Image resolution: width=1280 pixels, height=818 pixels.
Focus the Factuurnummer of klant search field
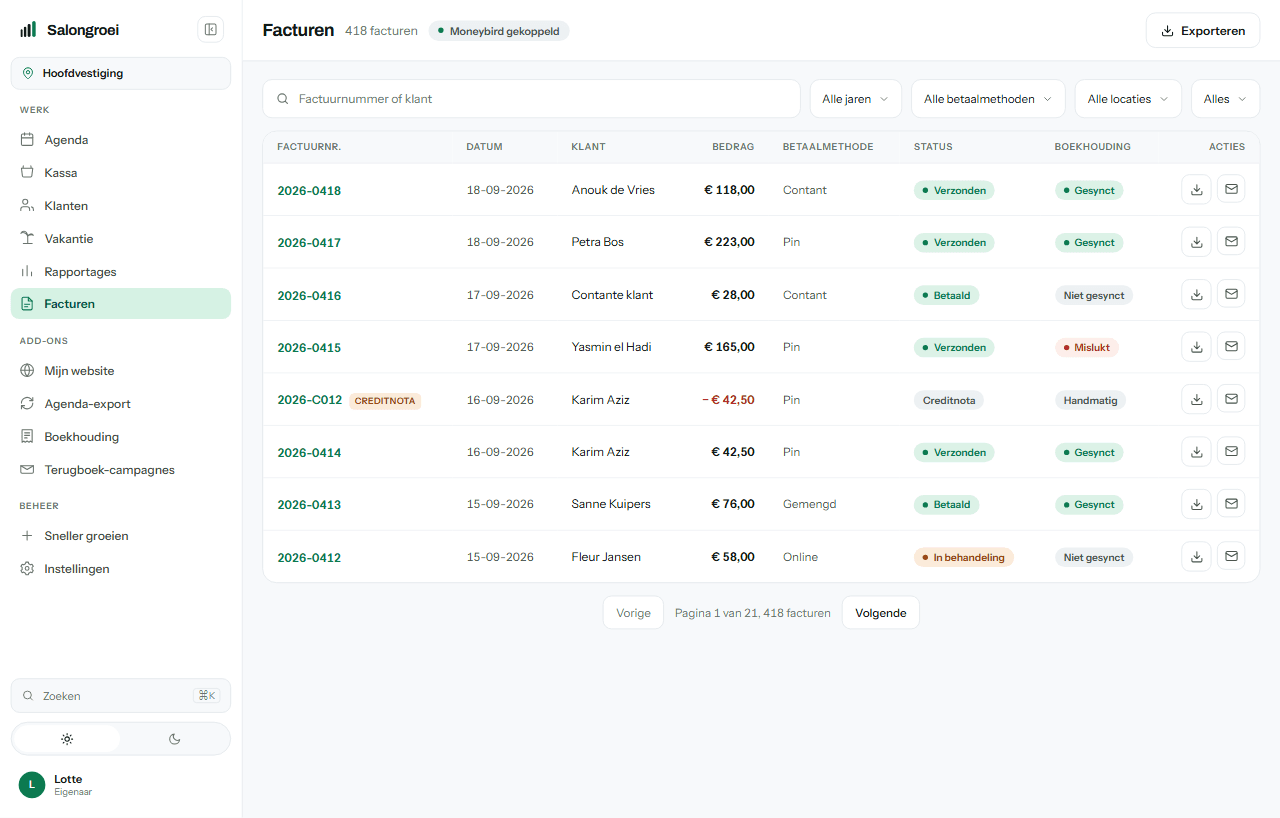click(x=532, y=99)
